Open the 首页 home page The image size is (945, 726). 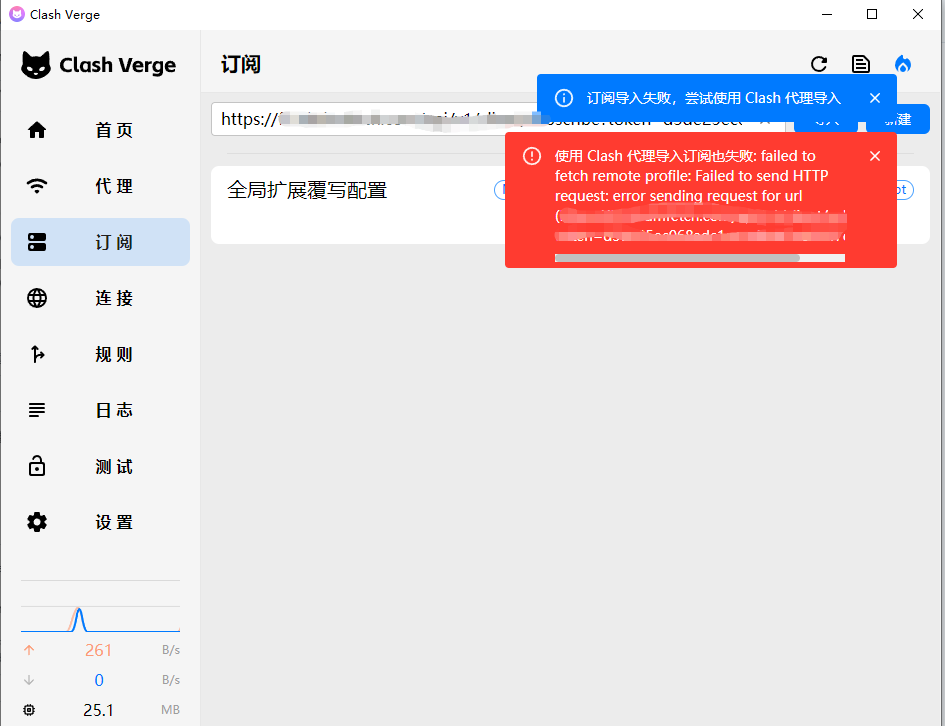100,130
